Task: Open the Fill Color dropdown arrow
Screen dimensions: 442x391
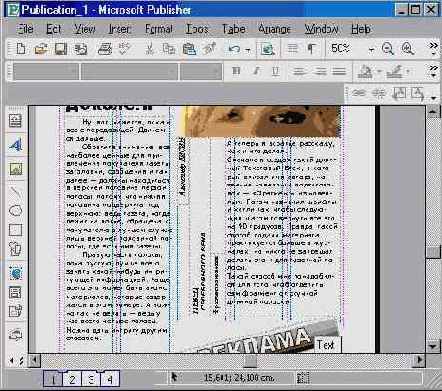Action: tap(379, 71)
